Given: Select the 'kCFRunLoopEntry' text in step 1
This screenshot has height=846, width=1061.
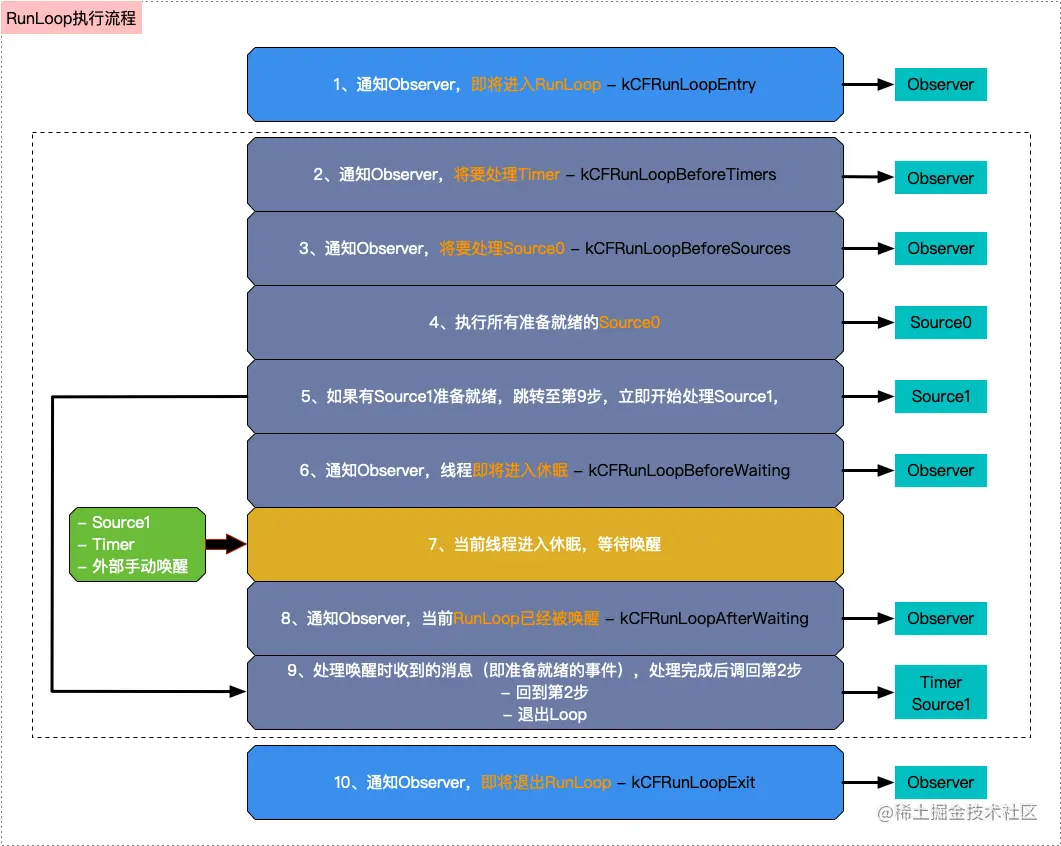Looking at the screenshot, I should (x=688, y=85).
